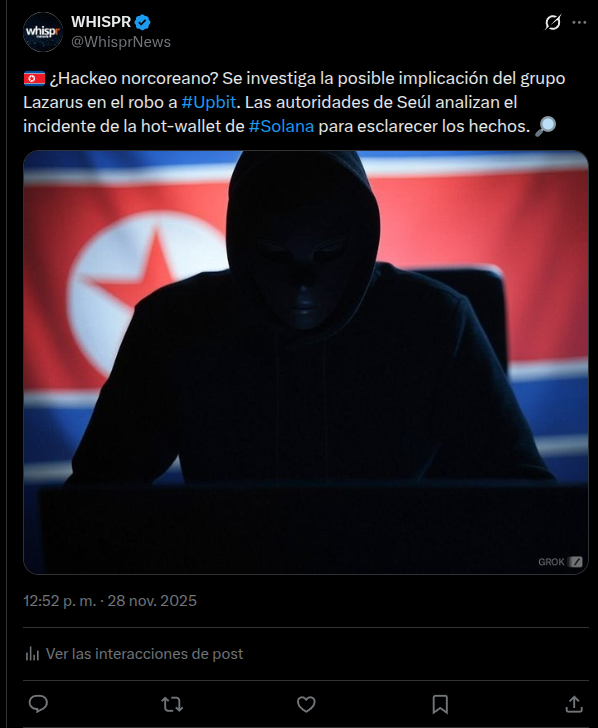Click the blue verified badge
598x728 pixels.
142,22
